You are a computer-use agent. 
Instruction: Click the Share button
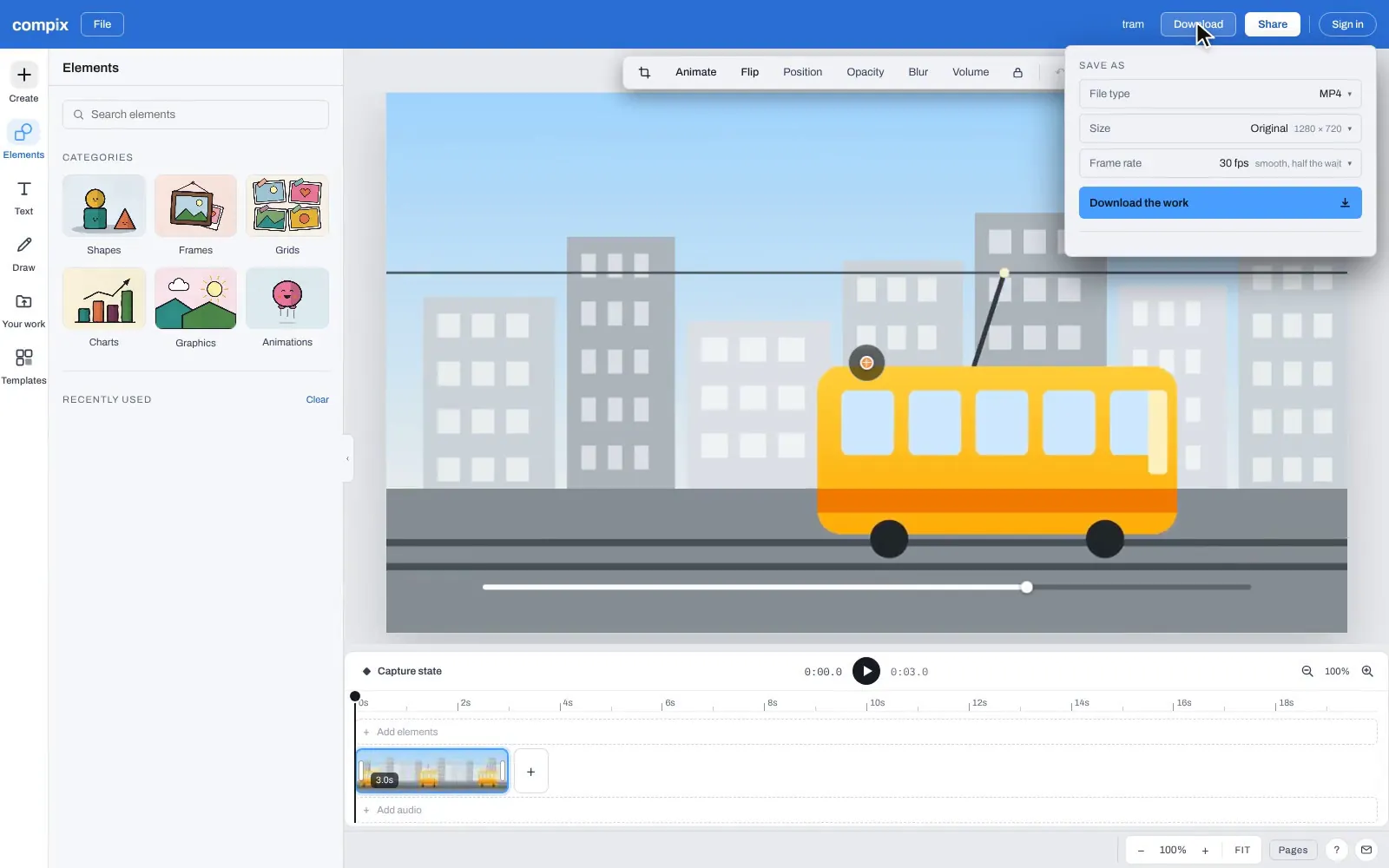point(1272,24)
